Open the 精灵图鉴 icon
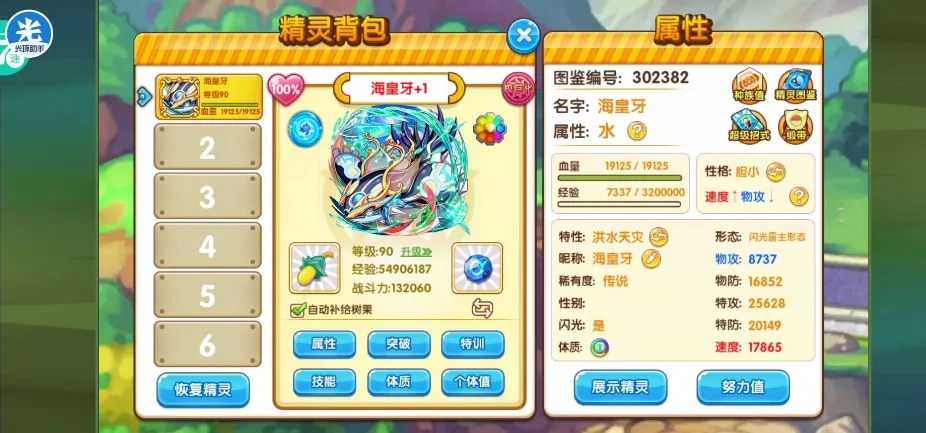The width and height of the screenshot is (926, 433). coord(795,86)
